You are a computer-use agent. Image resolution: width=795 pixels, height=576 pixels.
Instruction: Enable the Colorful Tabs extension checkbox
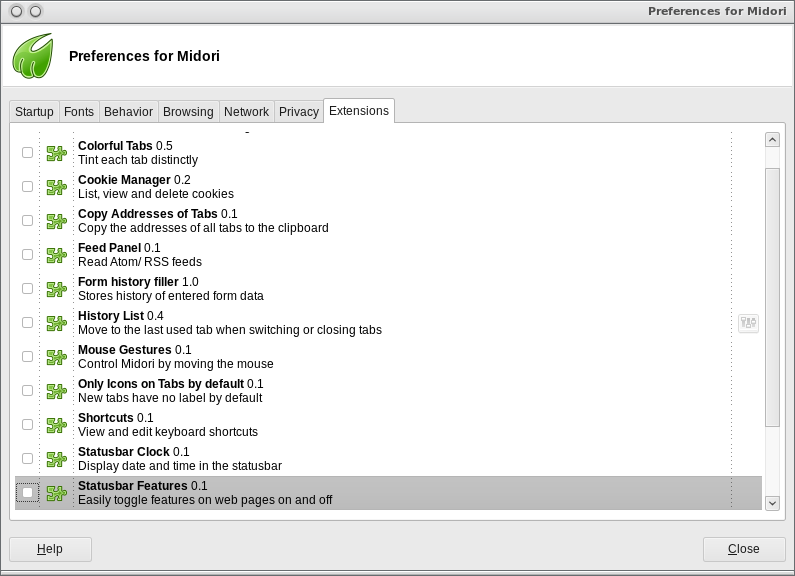pos(27,153)
